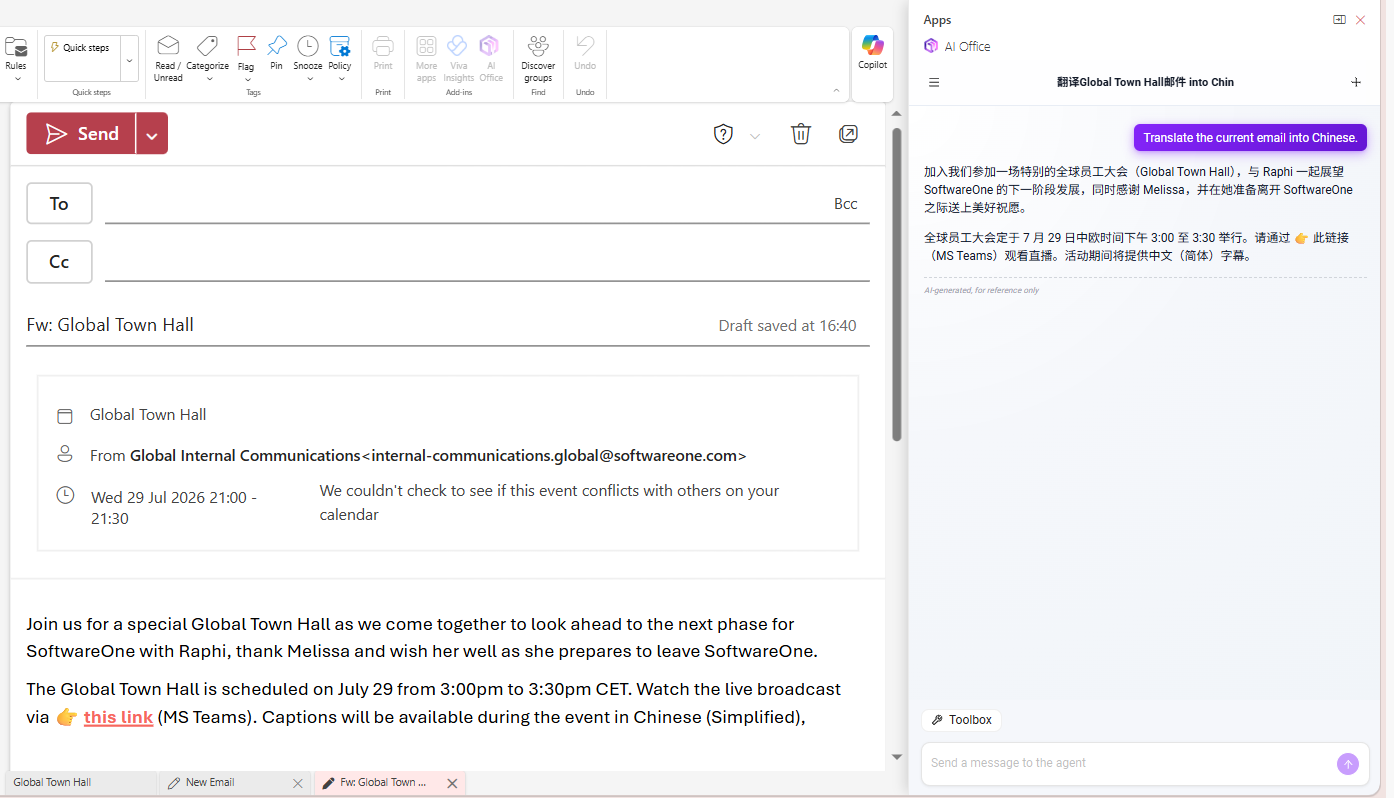Open hamburger menu in AI Office panel
The width and height of the screenshot is (1394, 798).
[934, 83]
